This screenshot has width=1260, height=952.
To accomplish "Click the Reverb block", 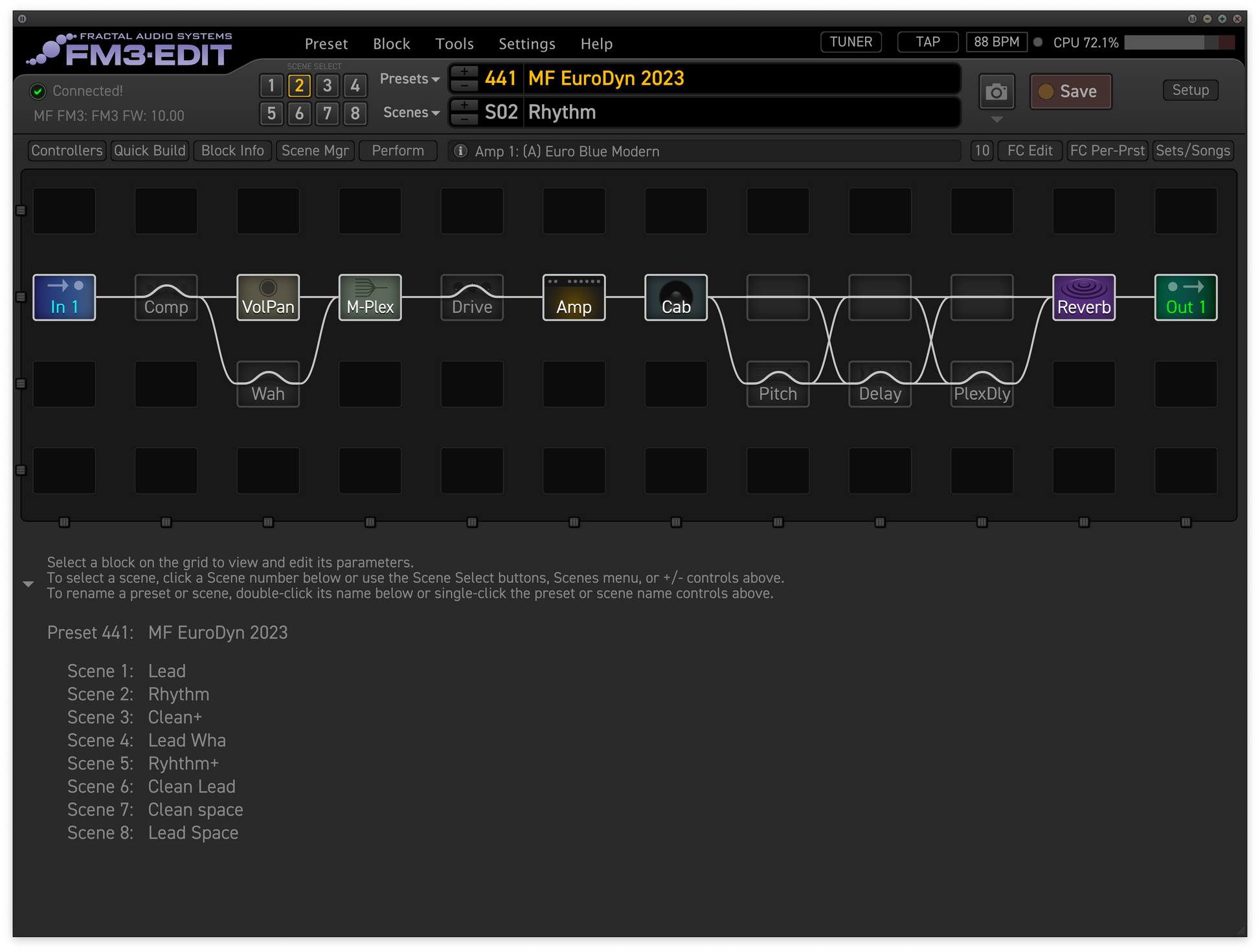I will tap(1083, 297).
